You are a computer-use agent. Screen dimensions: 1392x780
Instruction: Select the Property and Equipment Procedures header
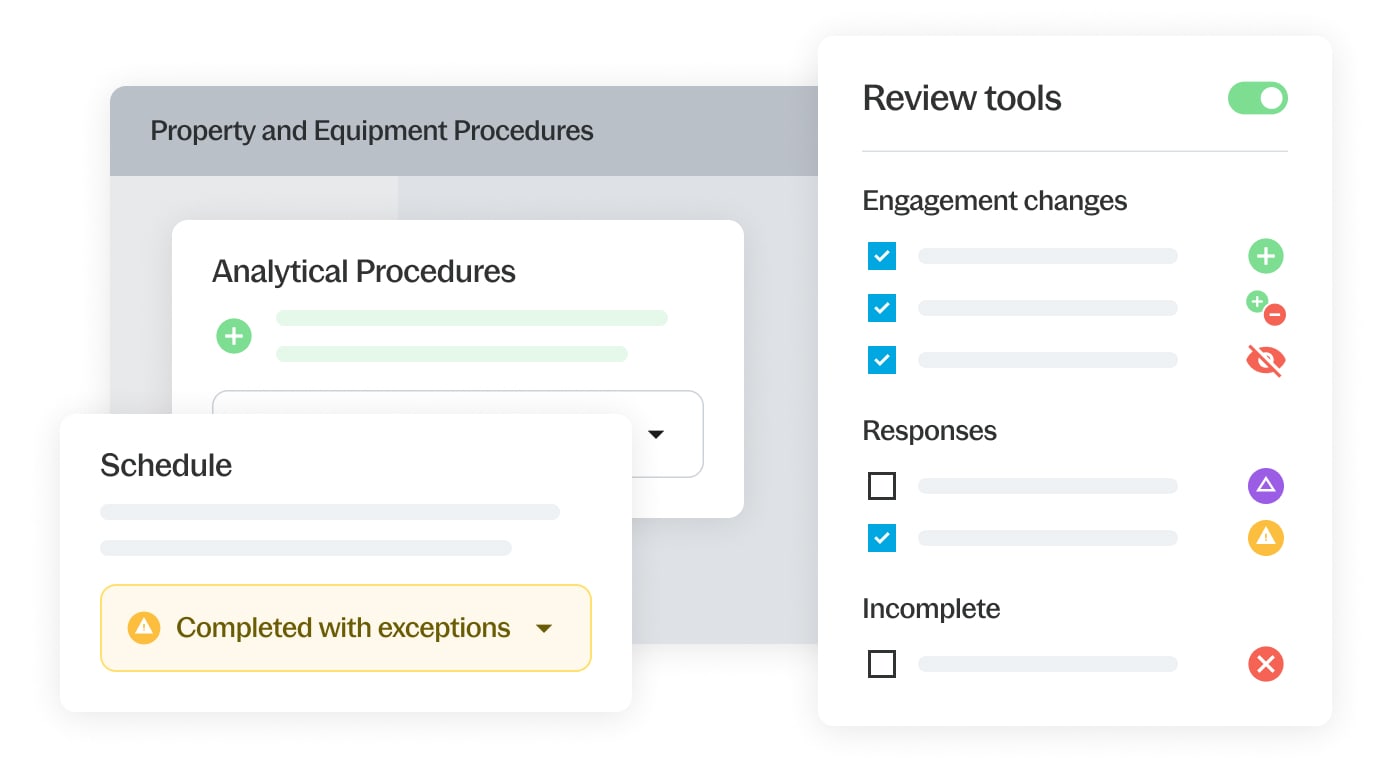point(371,131)
